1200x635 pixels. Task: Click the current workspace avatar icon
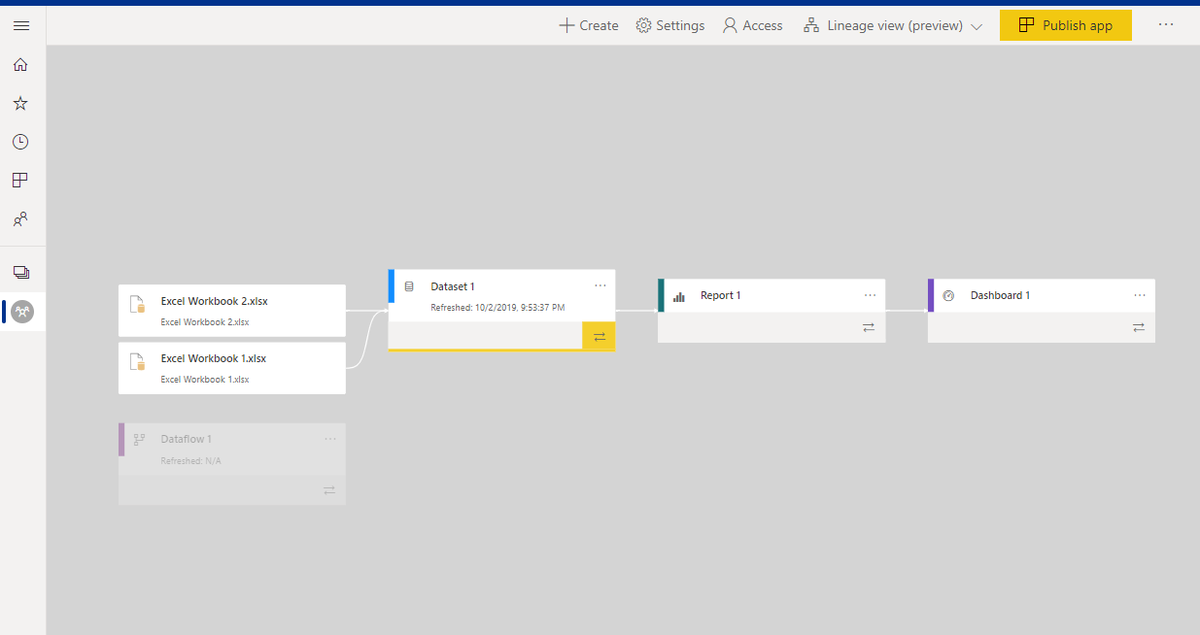pos(21,311)
